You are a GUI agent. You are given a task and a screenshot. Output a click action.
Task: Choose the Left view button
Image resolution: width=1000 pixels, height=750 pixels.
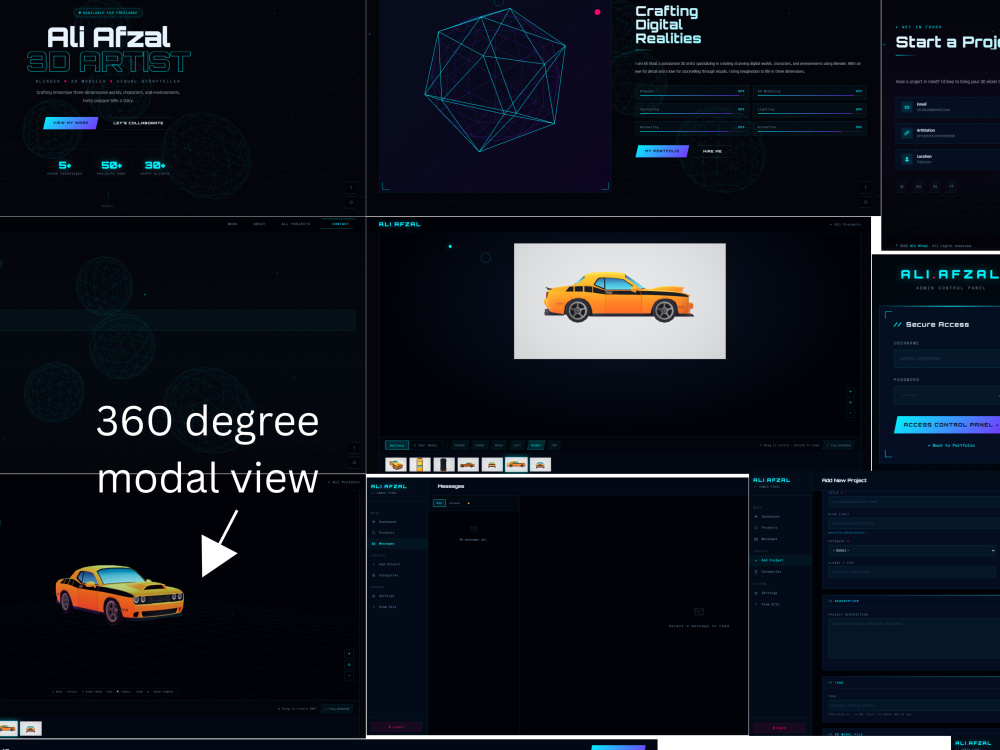tap(517, 445)
